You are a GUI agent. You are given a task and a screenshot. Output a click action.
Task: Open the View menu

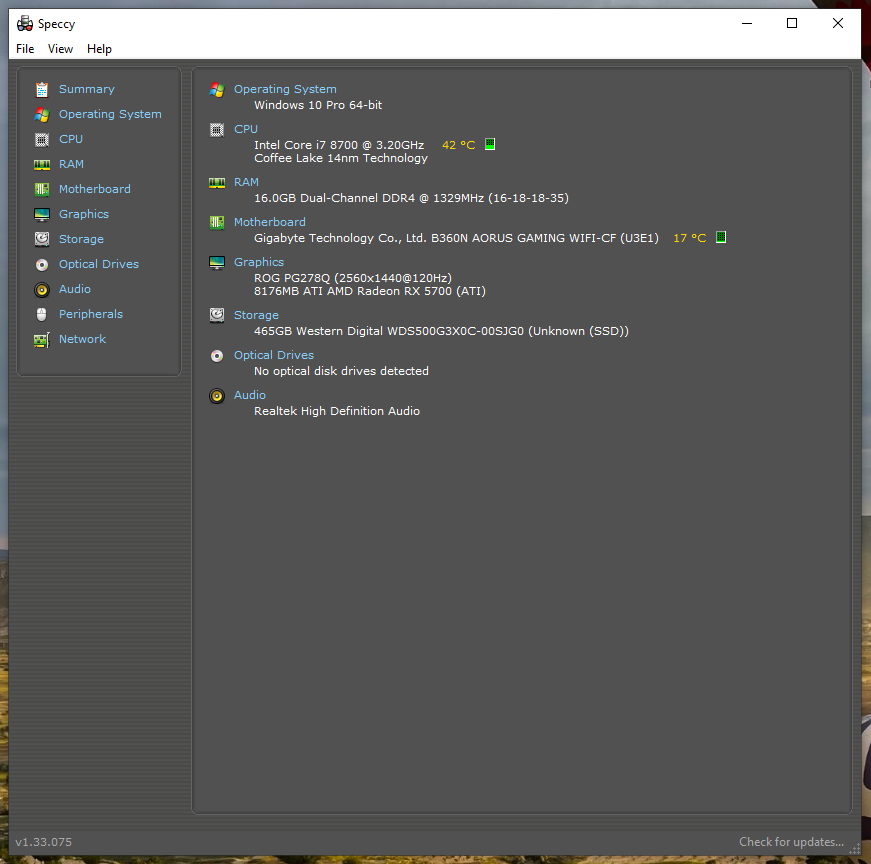pos(60,49)
